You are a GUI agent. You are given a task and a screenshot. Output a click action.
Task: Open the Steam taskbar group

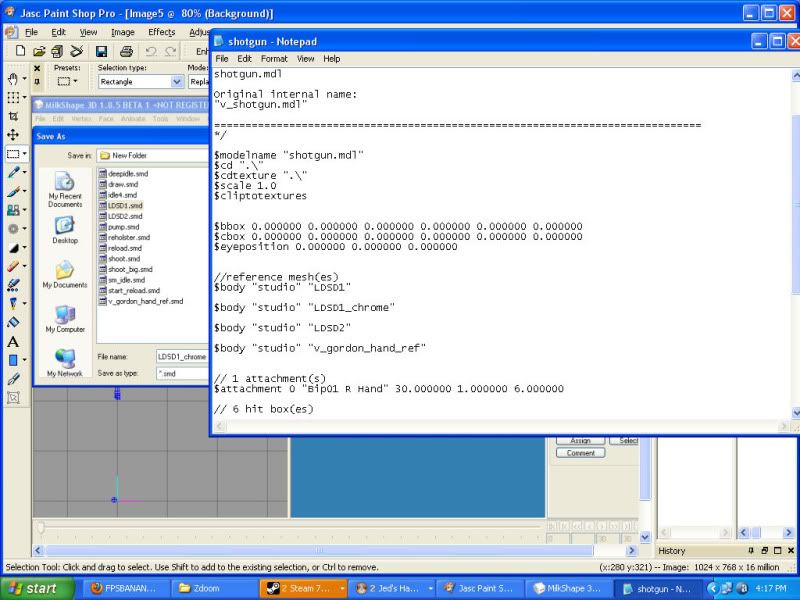[304, 588]
